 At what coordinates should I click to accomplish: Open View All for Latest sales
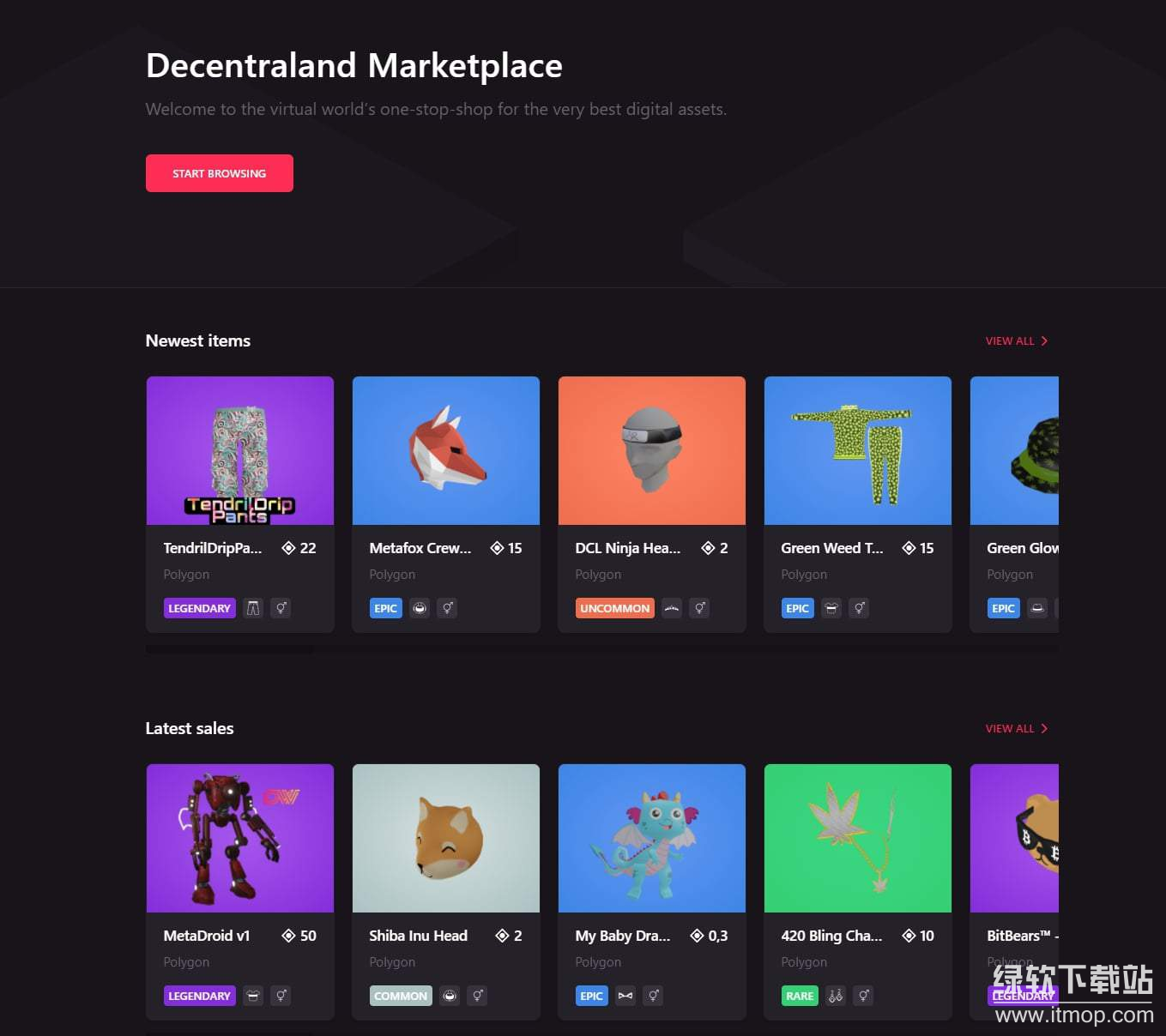[x=1010, y=728]
